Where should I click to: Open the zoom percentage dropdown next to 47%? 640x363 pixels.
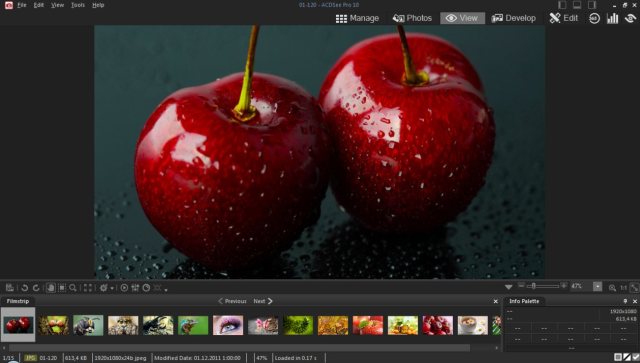pyautogui.click(x=597, y=287)
